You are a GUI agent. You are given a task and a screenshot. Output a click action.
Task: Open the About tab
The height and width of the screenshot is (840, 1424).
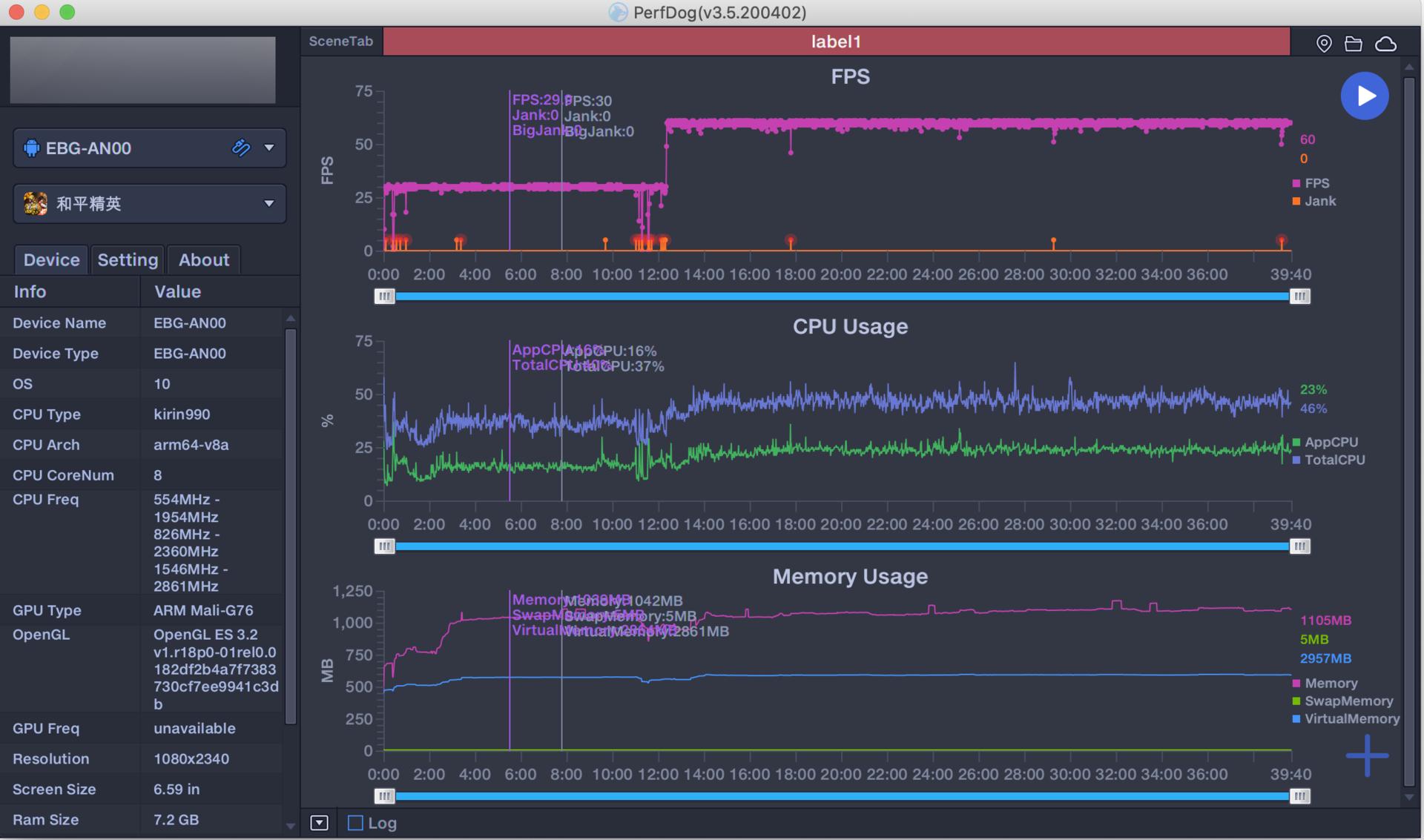pos(204,259)
